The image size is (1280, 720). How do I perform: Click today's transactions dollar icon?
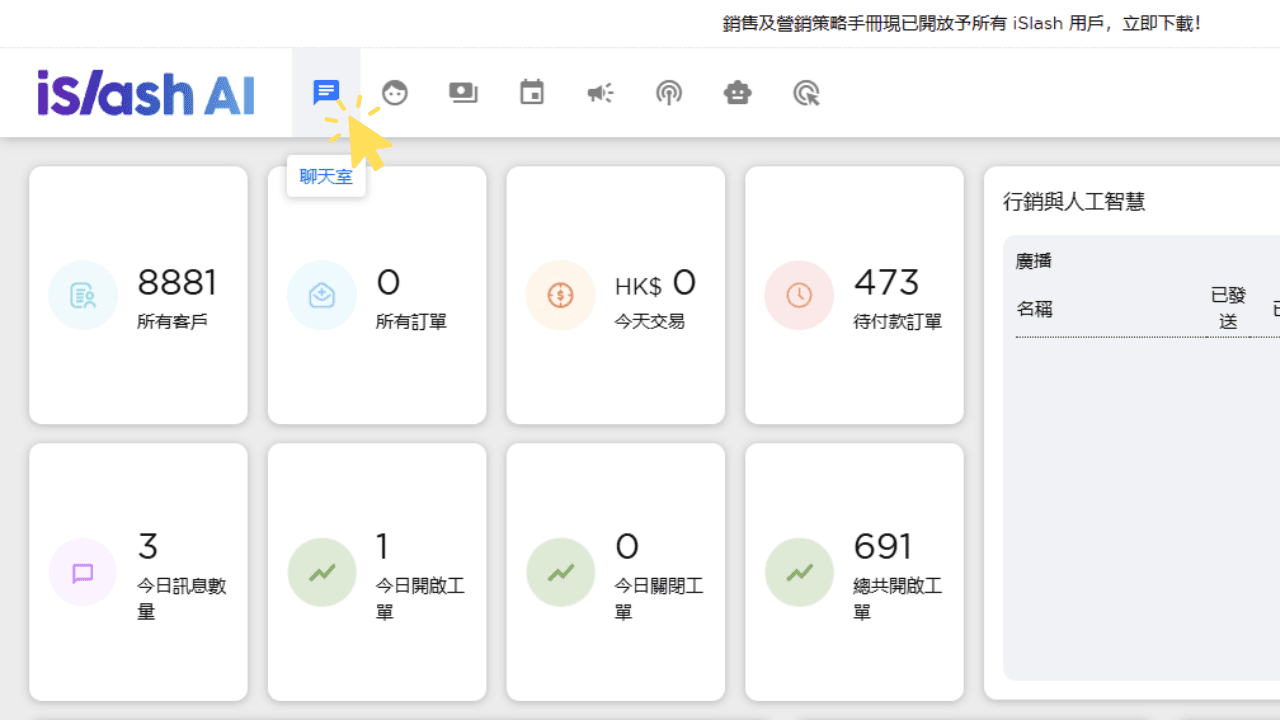(561, 295)
